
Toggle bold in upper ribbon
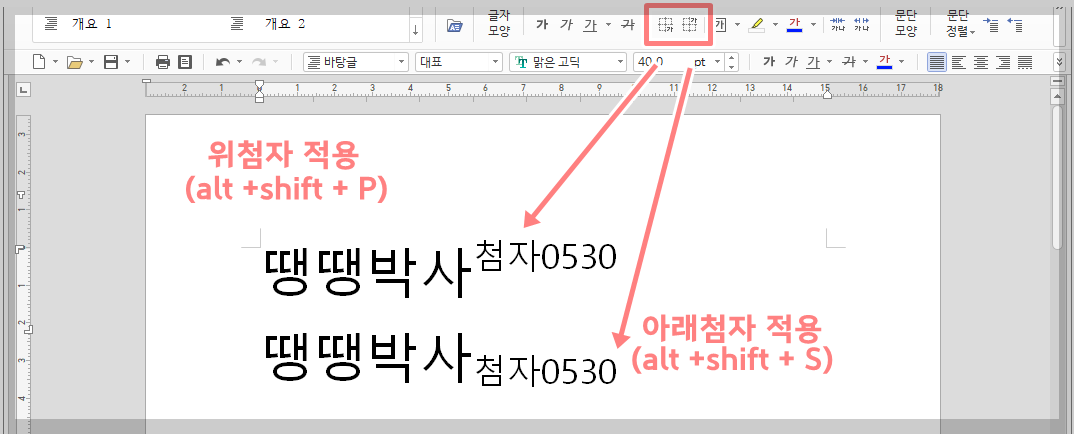542,25
